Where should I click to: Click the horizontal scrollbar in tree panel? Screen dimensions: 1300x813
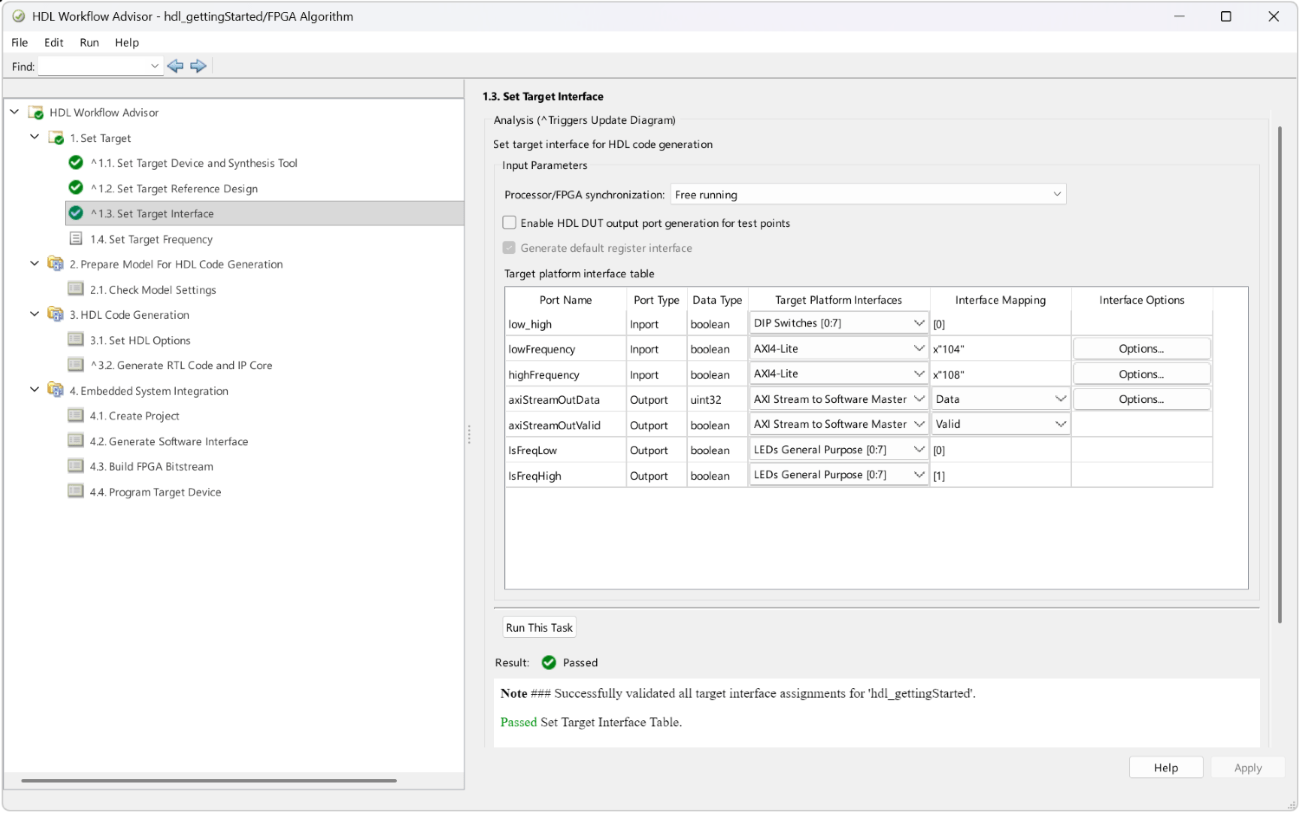(208, 780)
